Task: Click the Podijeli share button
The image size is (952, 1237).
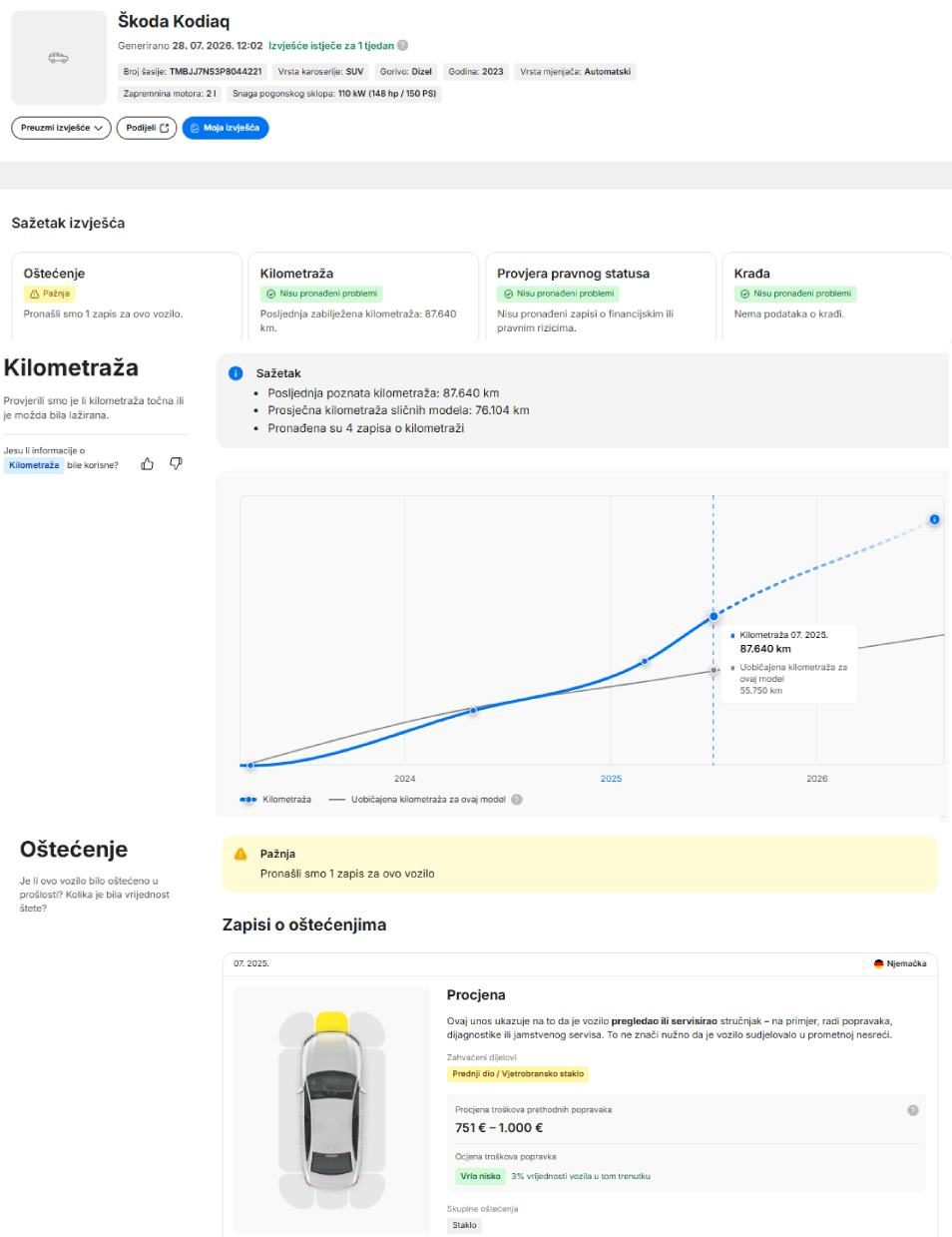Action: click(147, 128)
